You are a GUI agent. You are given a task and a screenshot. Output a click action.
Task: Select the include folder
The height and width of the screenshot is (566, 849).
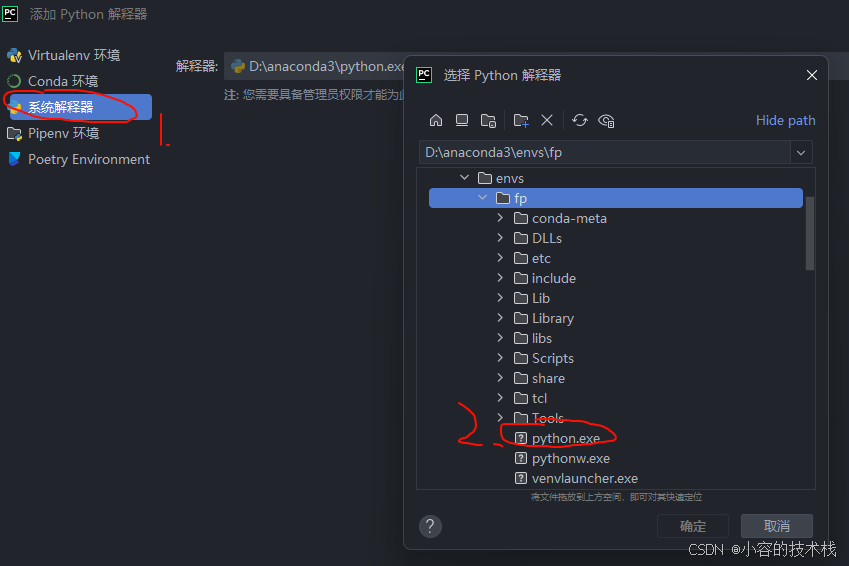553,278
